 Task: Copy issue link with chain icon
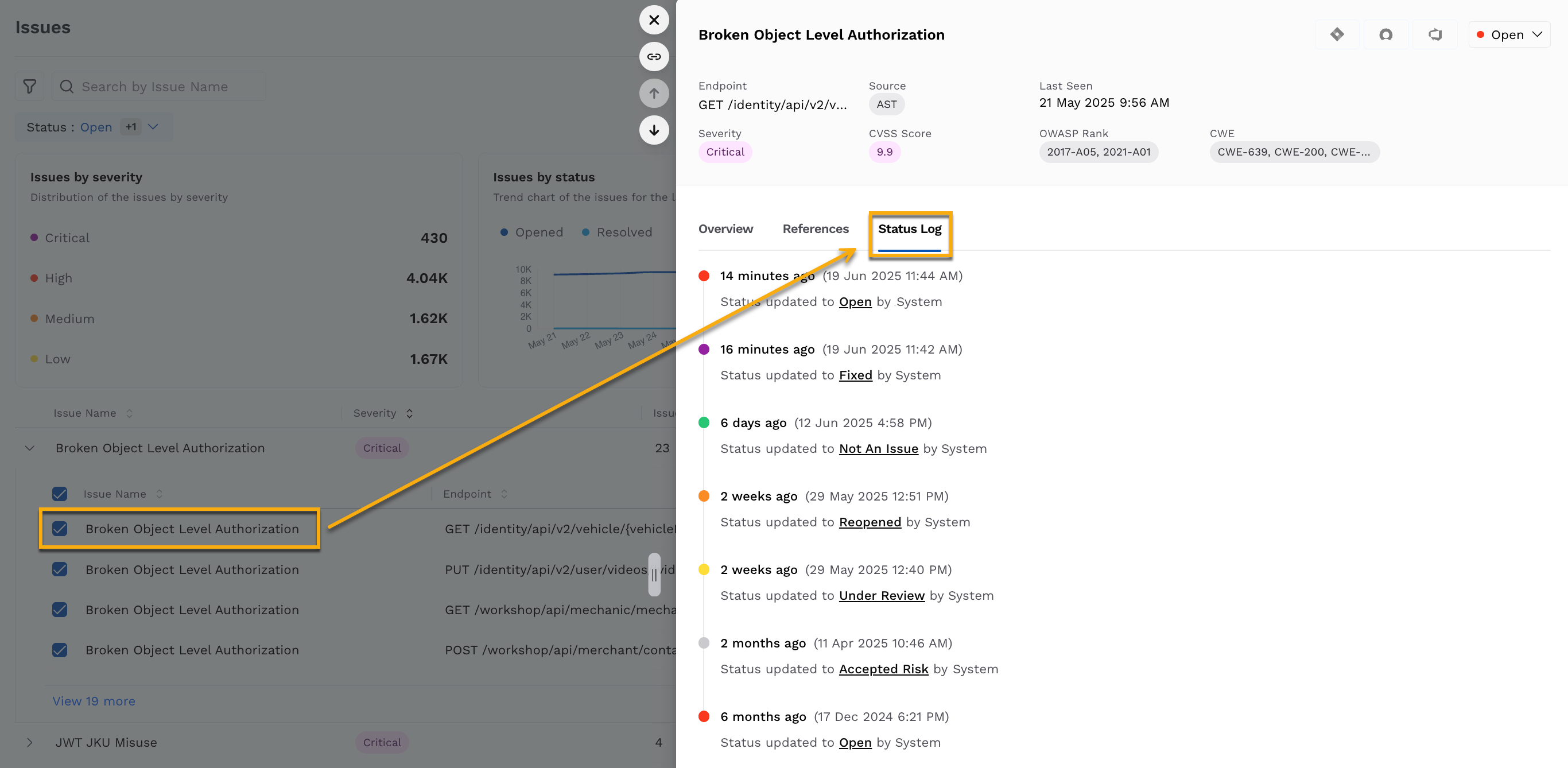pyautogui.click(x=654, y=57)
